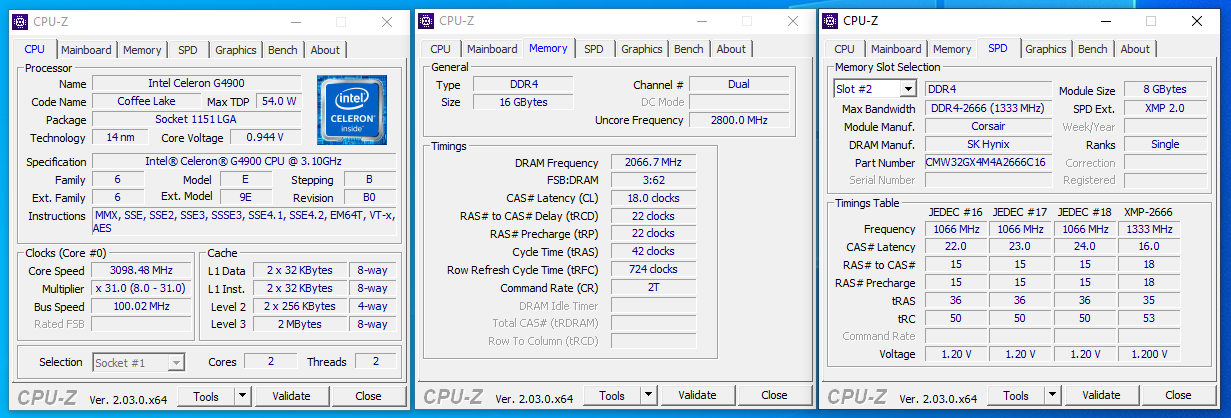
Task: Click the Module Manuf. Corsair field
Action: point(988,127)
